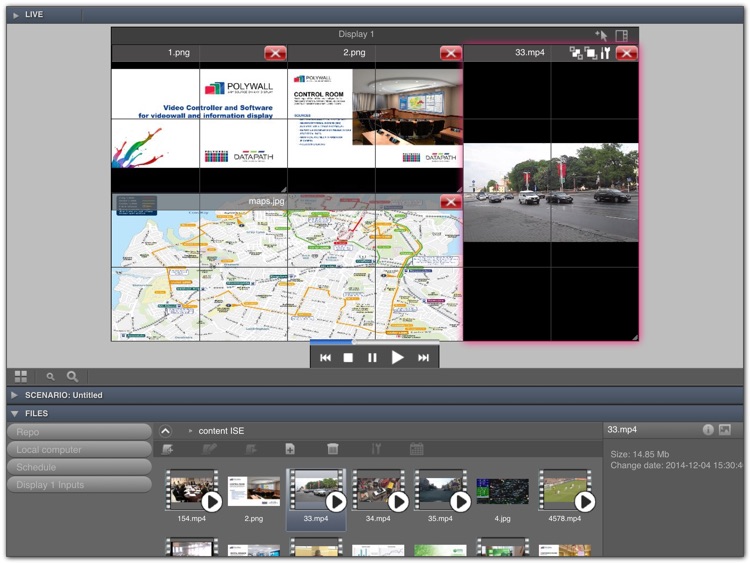This screenshot has width=750, height=563.
Task: Expand the LIVE section
Action: pyautogui.click(x=16, y=15)
